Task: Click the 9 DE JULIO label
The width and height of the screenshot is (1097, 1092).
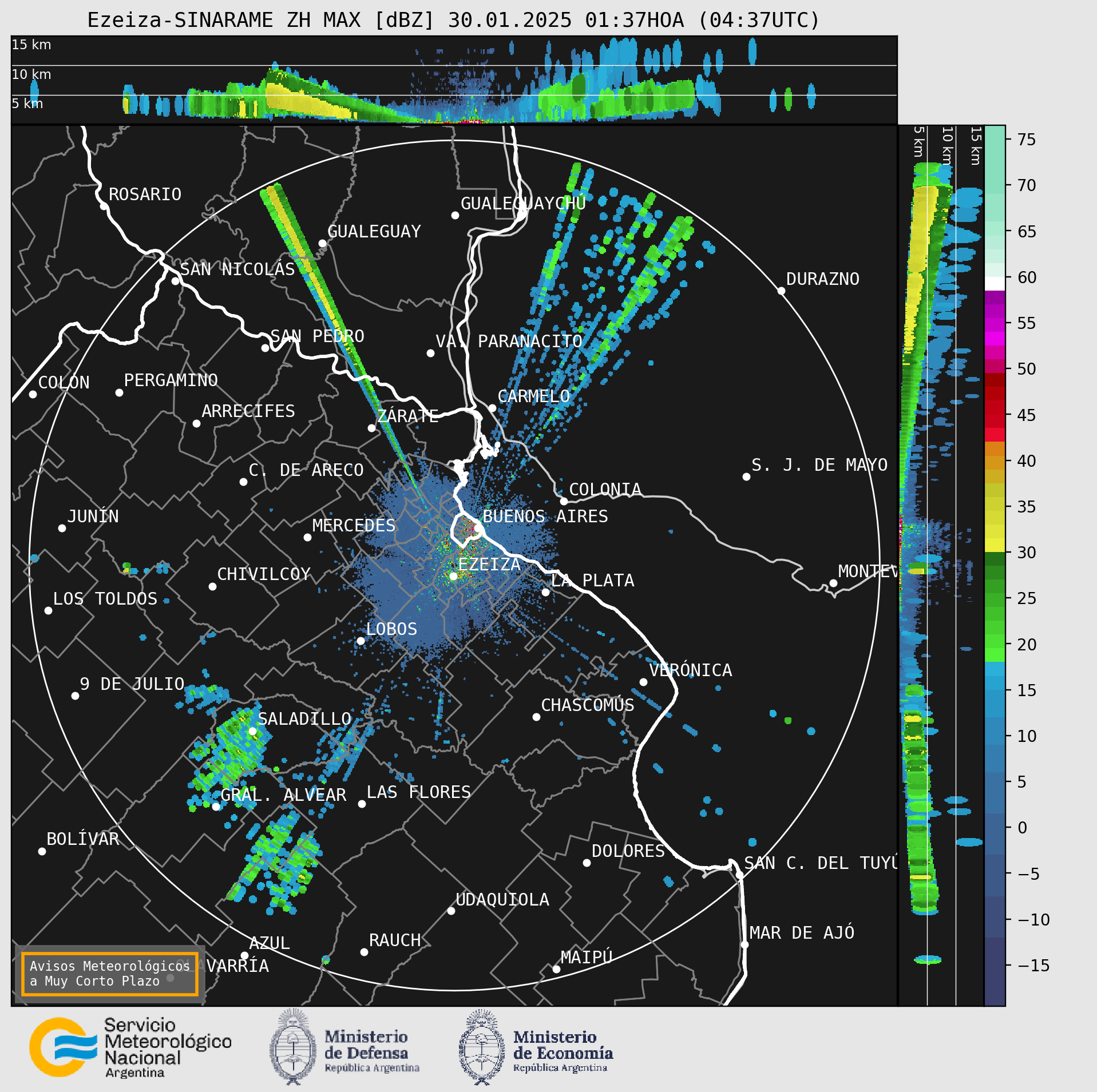Action: [x=132, y=684]
